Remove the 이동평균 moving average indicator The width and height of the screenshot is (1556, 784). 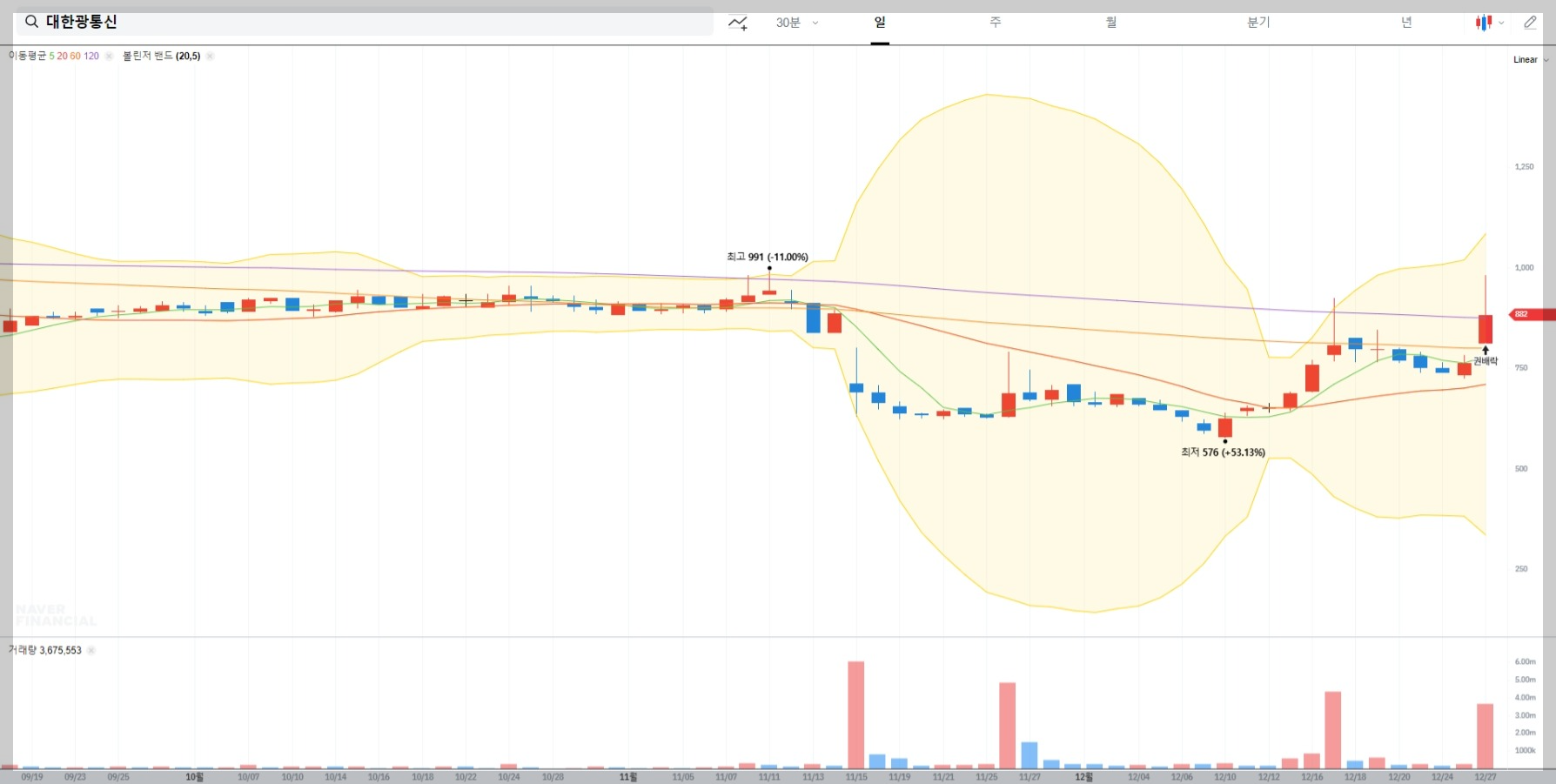[109, 56]
